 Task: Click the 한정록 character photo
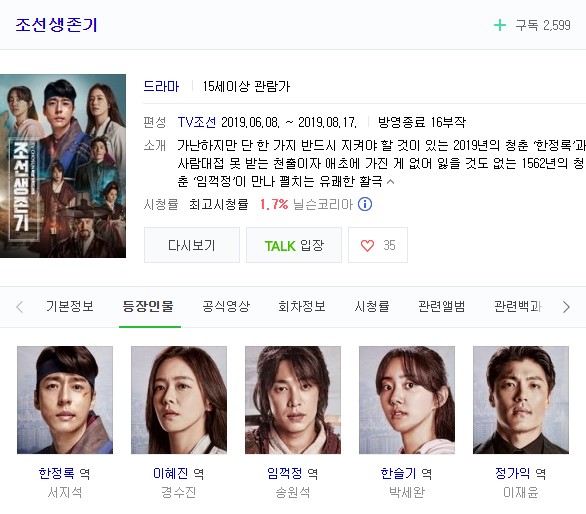[65, 400]
